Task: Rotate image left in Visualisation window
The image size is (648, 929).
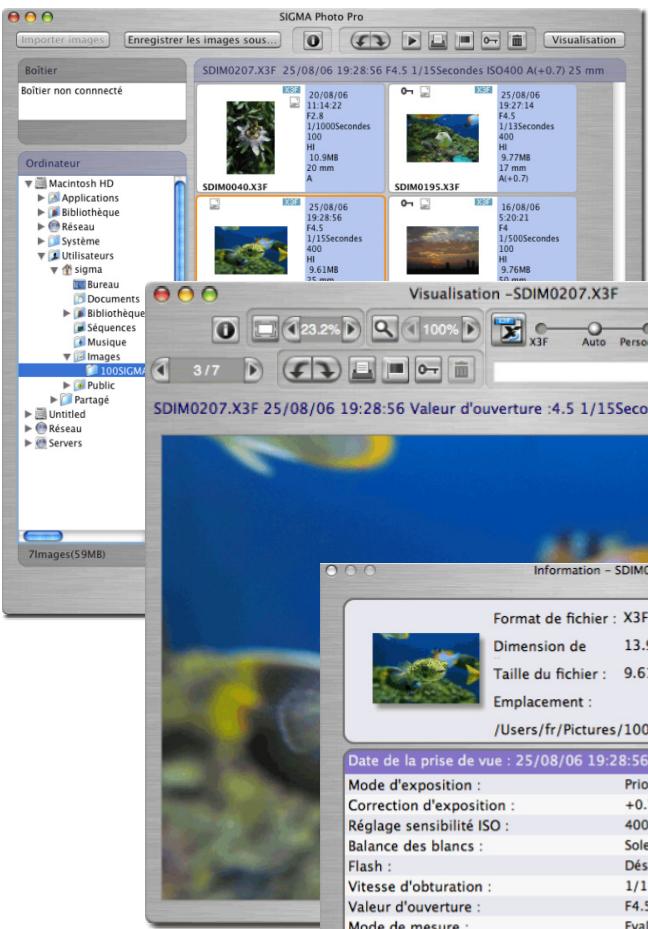Action: 298,370
